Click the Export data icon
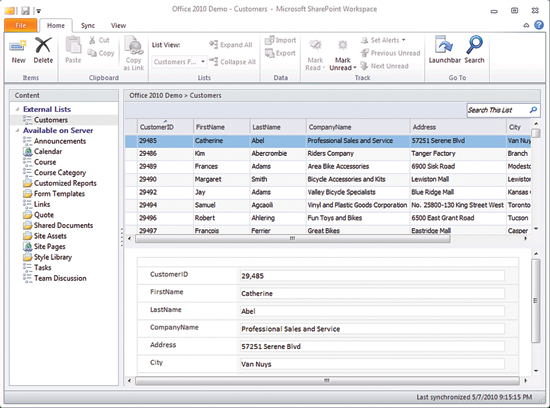550x408 pixels. click(x=269, y=53)
